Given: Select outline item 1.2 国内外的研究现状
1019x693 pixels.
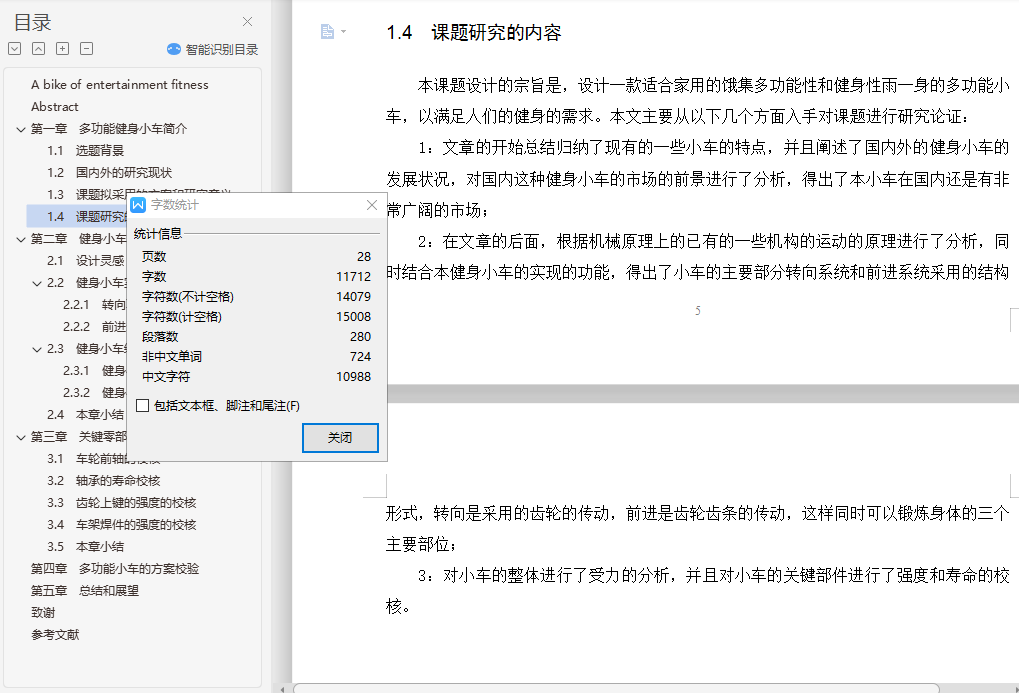Looking at the screenshot, I should 109,173.
